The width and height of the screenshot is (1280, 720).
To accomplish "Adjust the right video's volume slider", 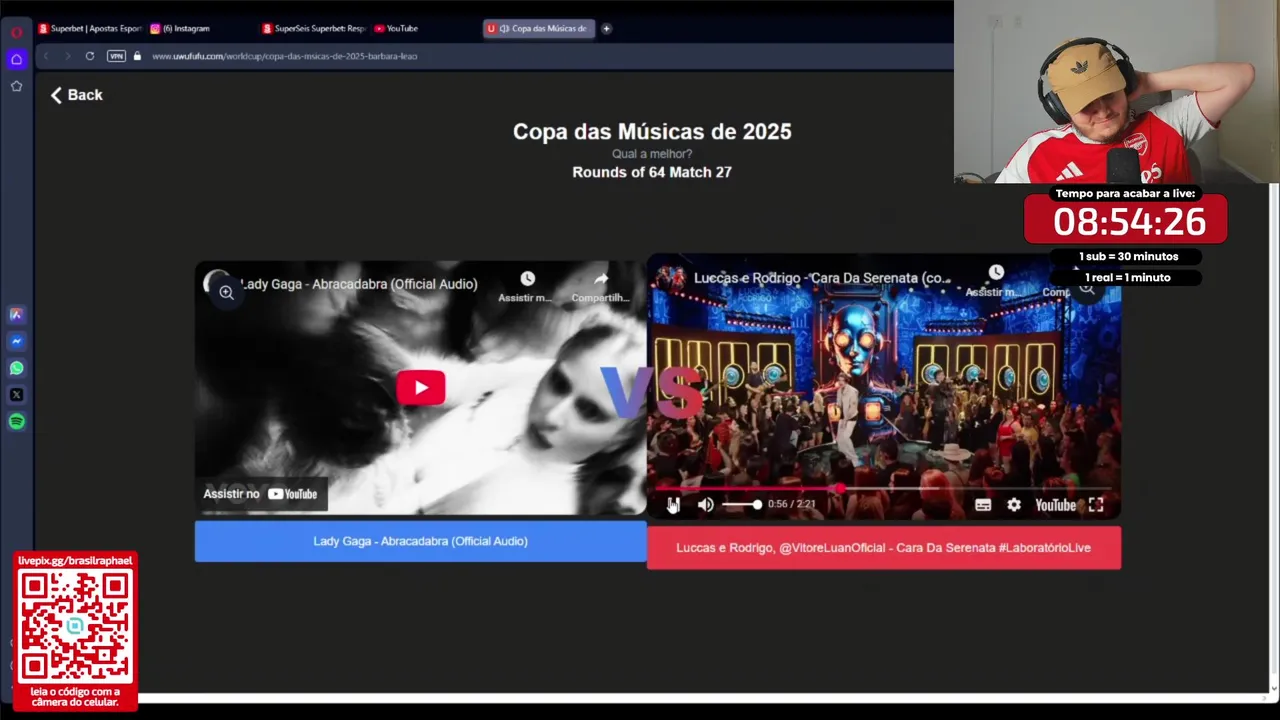I will (x=741, y=505).
